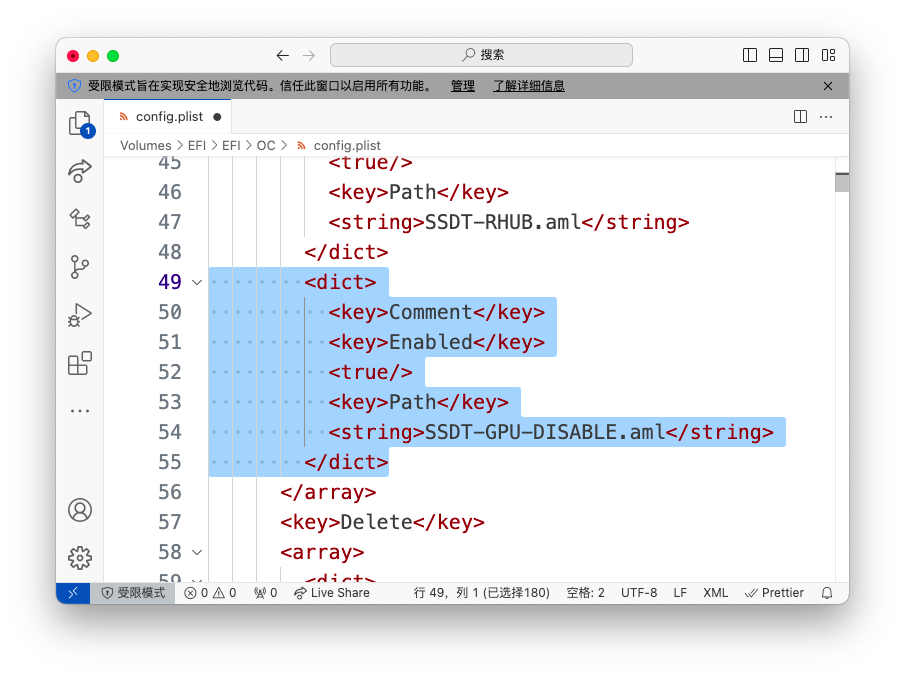905x678 pixels.
Task: Toggle the bottom panel layout button
Action: tap(776, 56)
